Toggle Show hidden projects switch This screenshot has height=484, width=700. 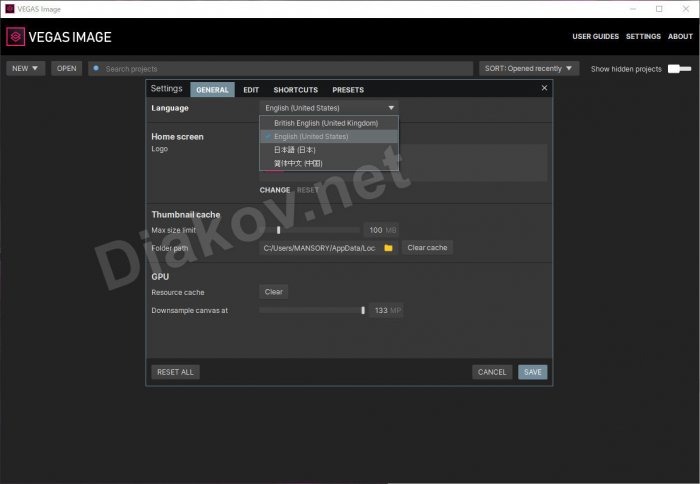coord(679,69)
